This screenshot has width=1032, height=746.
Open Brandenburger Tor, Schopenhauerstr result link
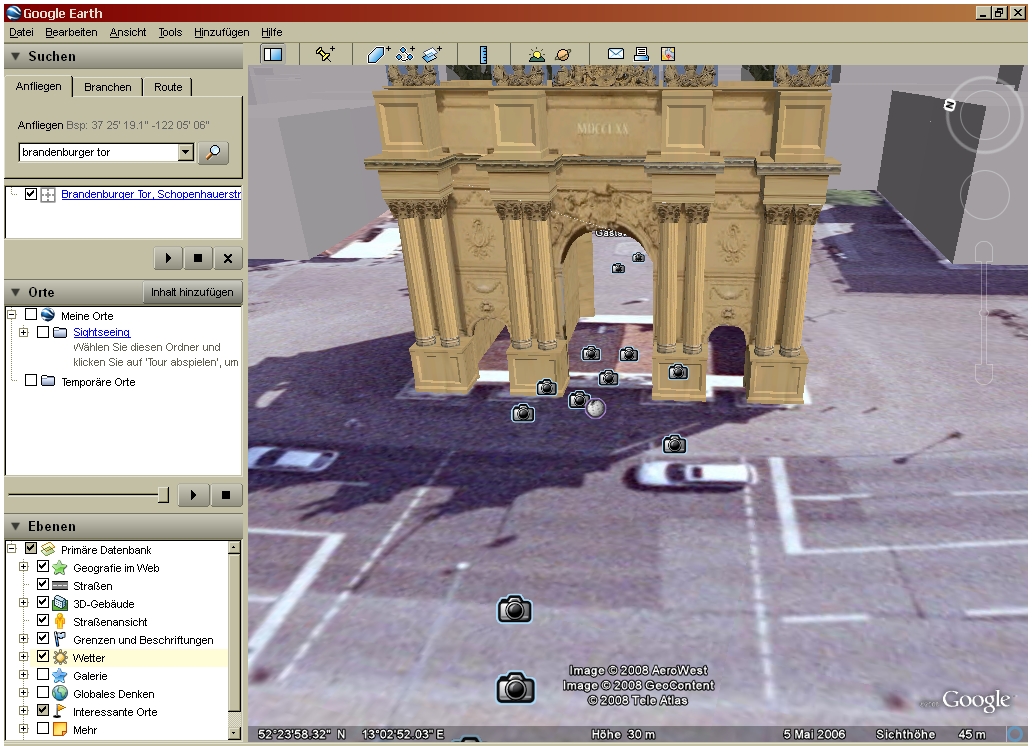pos(151,194)
